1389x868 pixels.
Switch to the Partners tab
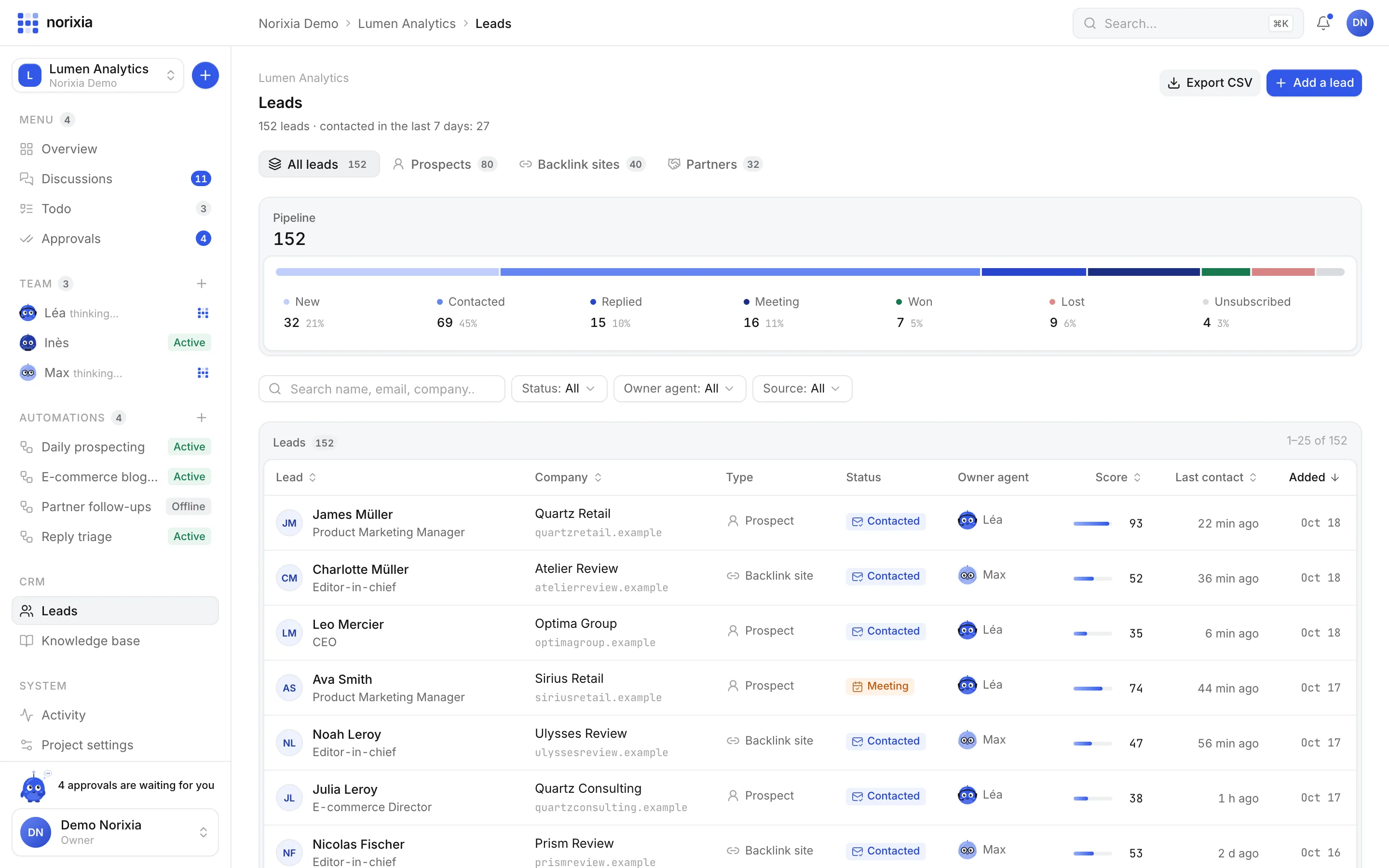(715, 164)
